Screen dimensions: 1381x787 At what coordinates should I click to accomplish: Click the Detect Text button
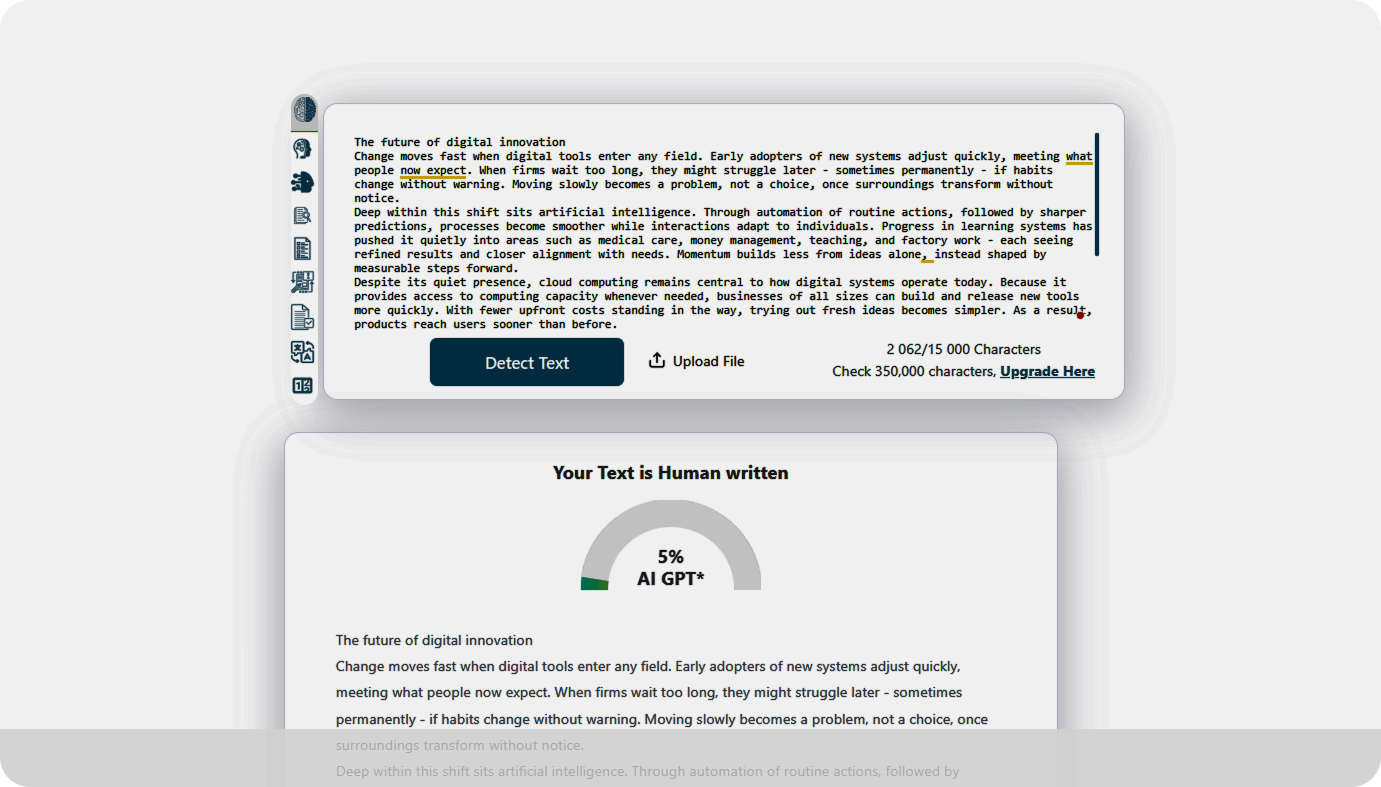(527, 362)
